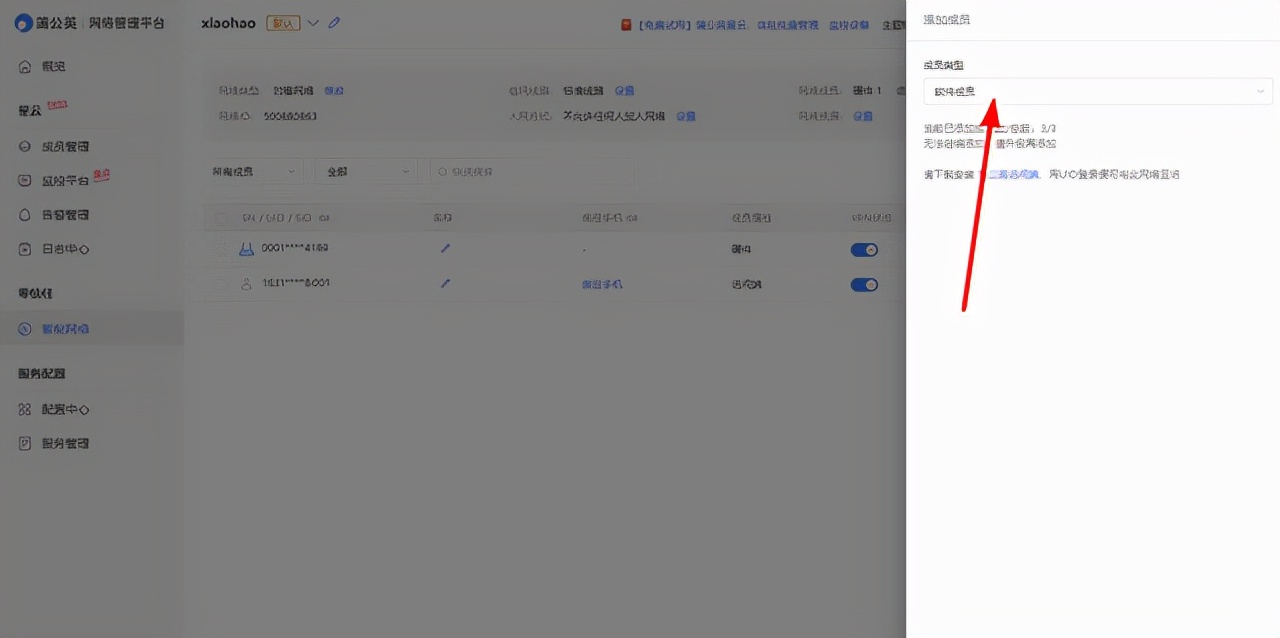The height and width of the screenshot is (638, 1280).
Task: Click the pencil icon beside xiaohao network name
Action: pos(334,23)
